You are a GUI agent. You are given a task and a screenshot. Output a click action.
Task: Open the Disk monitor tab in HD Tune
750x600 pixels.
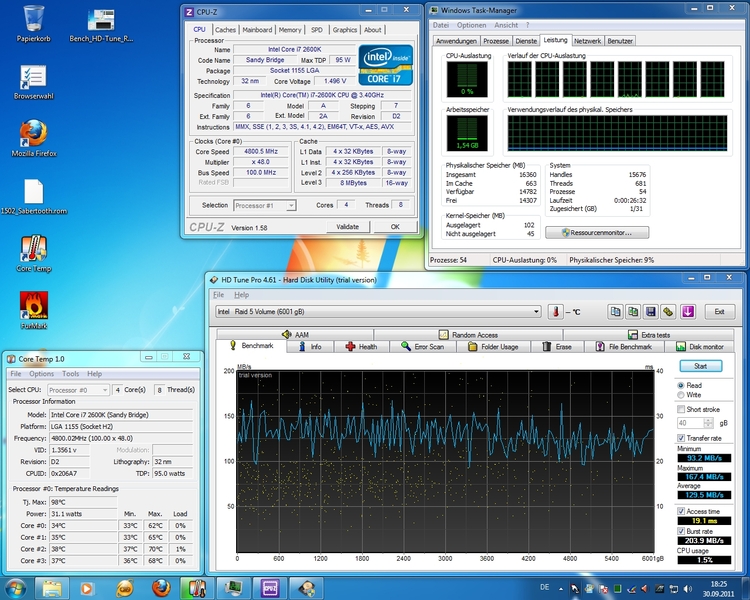(699, 346)
